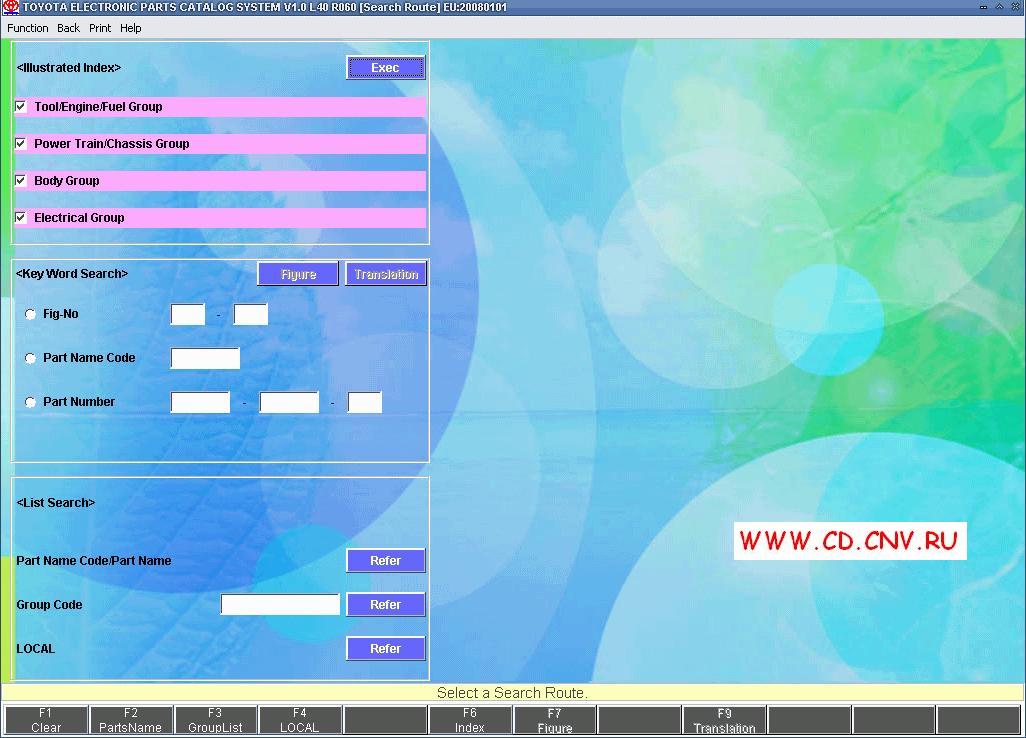Minimize the parts catalog window

[x=983, y=7]
